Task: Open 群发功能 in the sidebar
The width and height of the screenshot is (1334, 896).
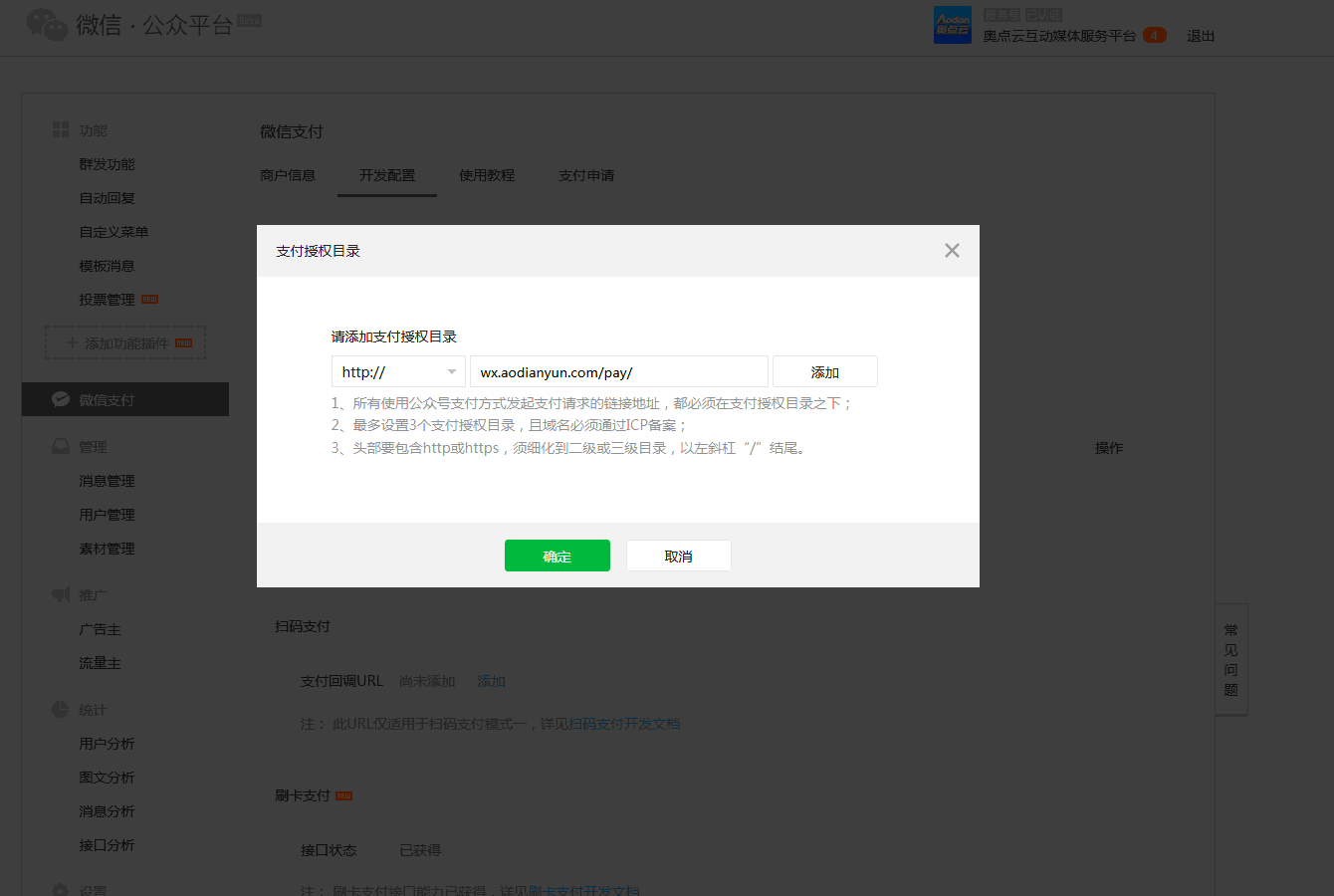Action: (107, 164)
